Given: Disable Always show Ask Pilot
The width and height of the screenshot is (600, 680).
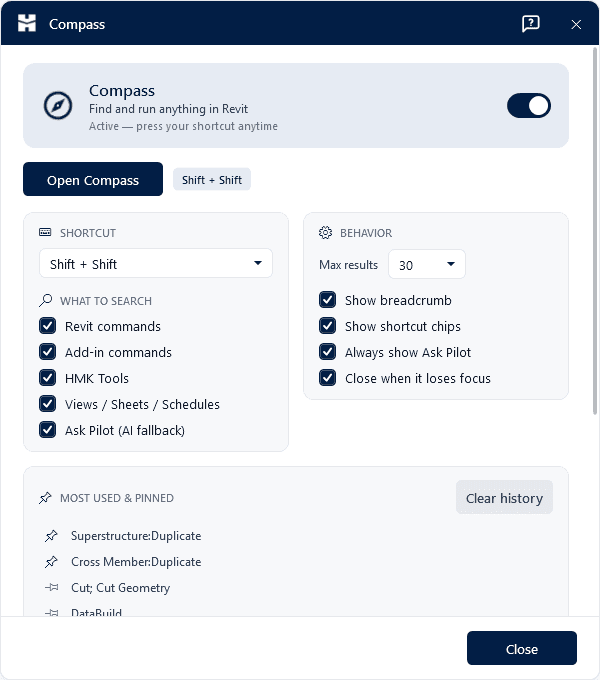Looking at the screenshot, I should pos(327,352).
